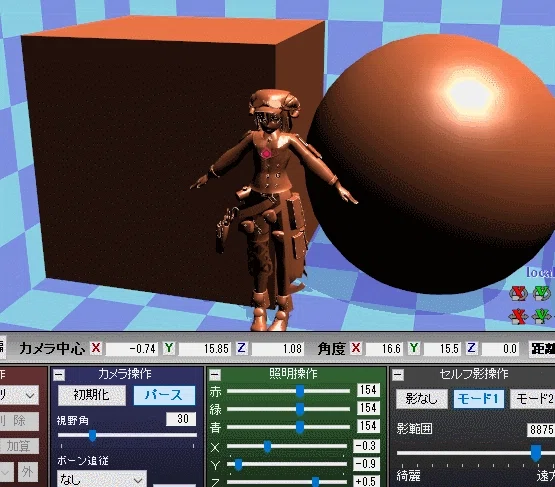Collapse the セルフ影操作 panel with minus button

coord(398,375)
